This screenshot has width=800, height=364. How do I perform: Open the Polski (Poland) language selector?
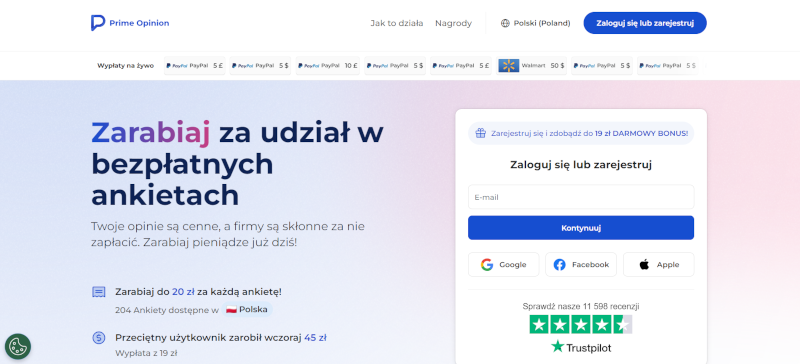[536, 23]
